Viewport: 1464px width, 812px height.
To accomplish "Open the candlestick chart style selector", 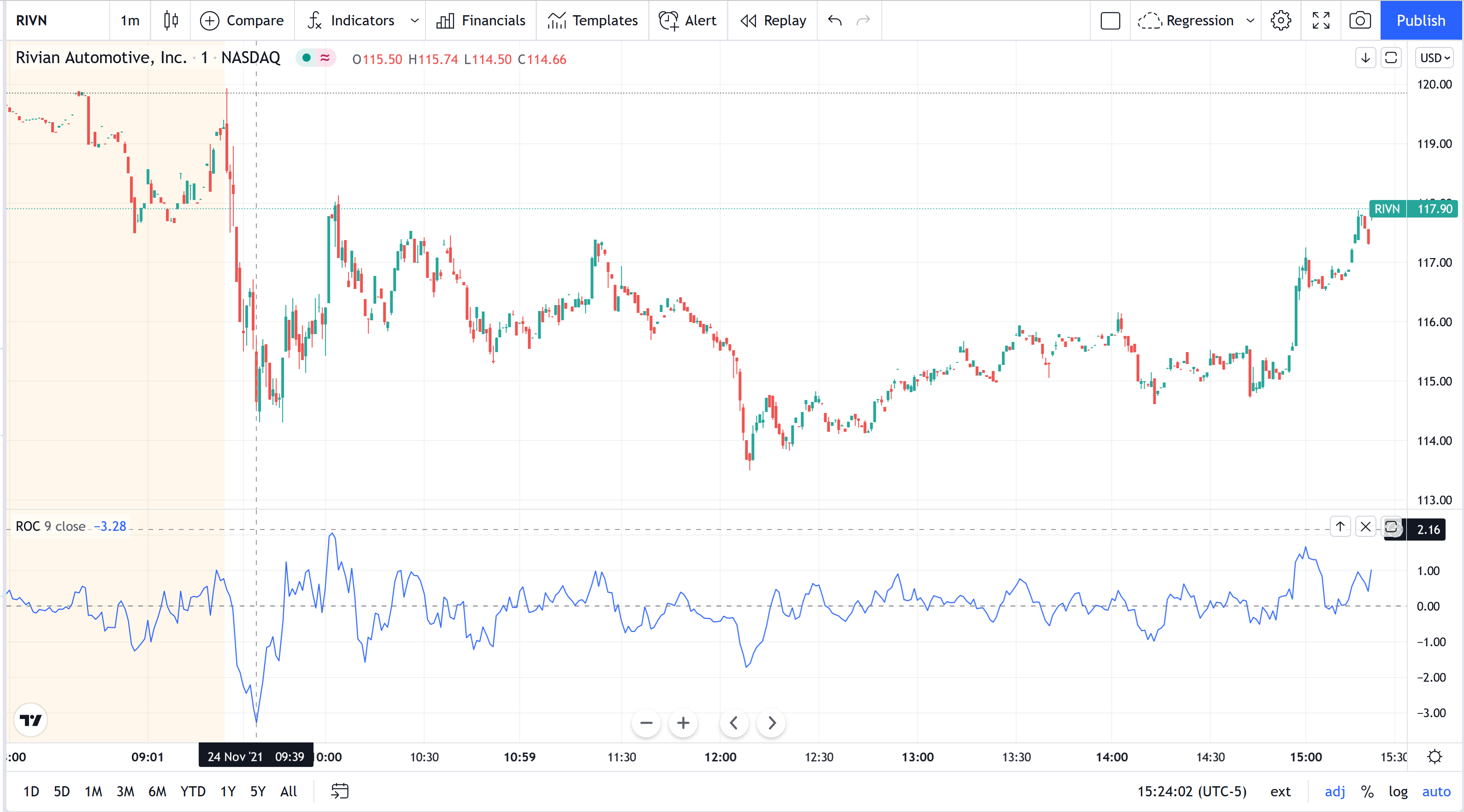I will [x=171, y=20].
